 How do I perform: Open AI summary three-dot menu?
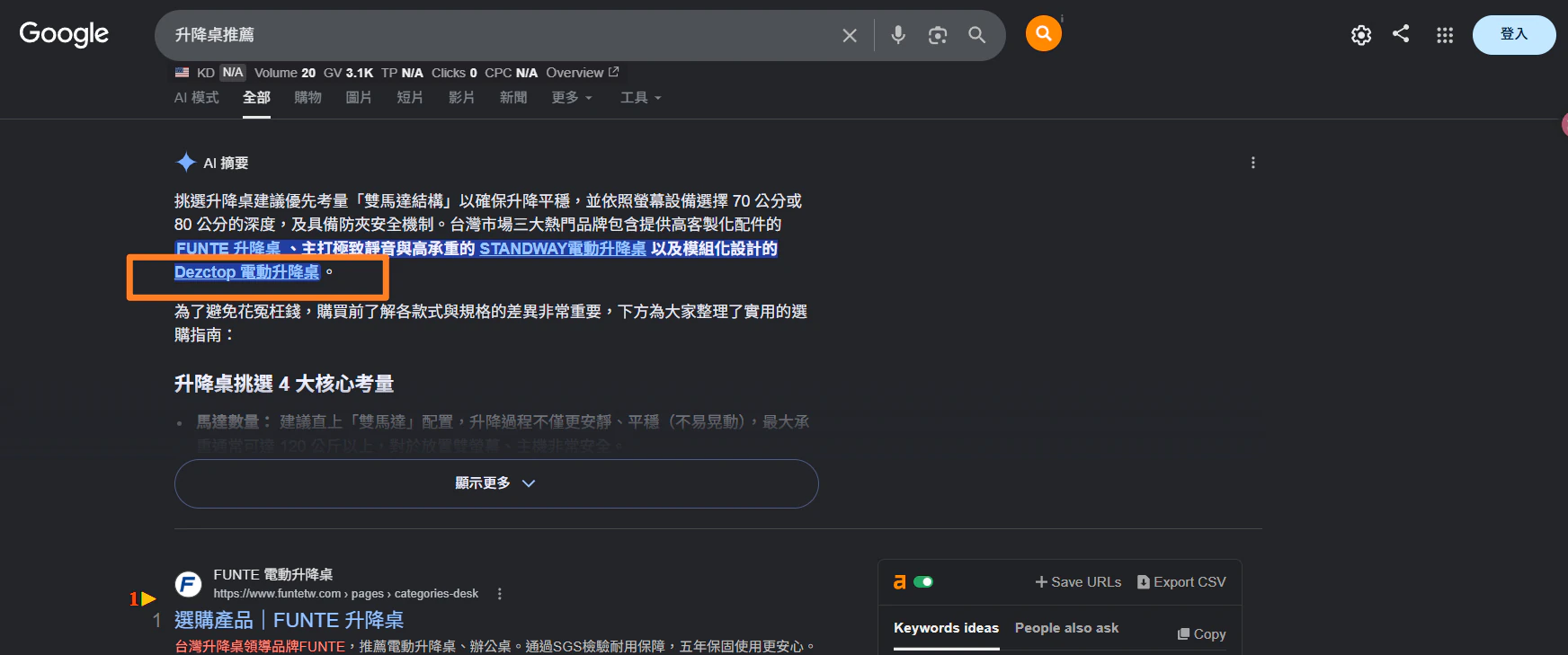tap(1252, 163)
